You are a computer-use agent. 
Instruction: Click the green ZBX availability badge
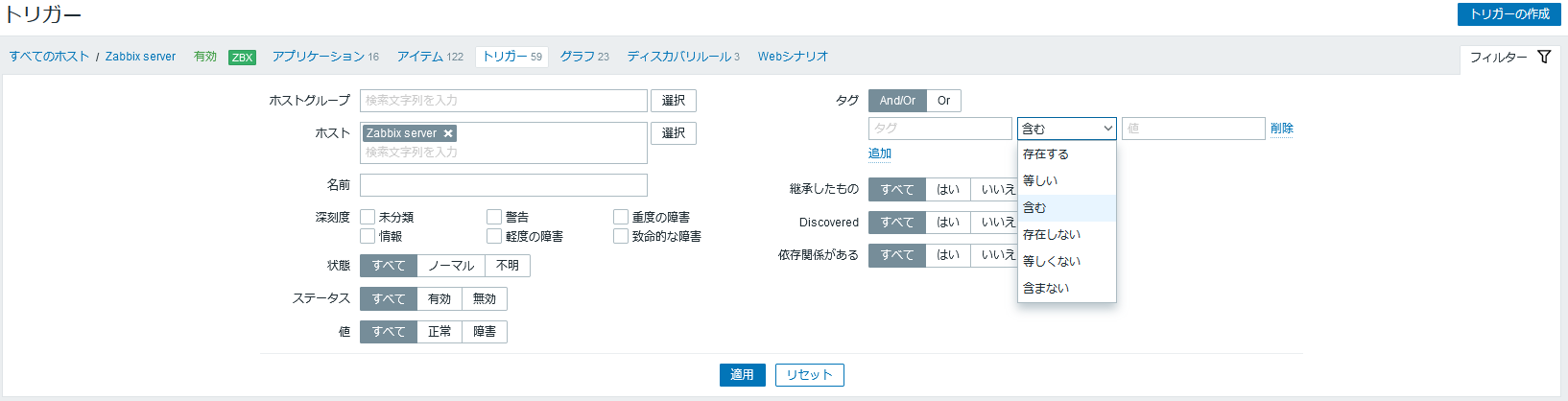coord(242,58)
